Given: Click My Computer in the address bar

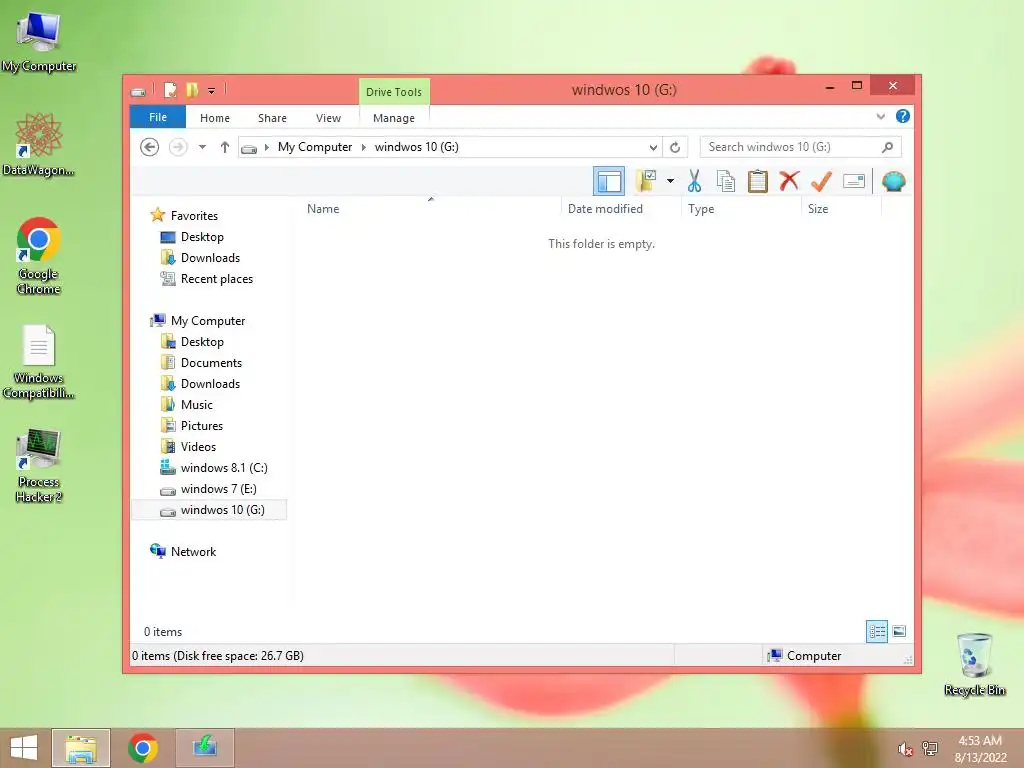Looking at the screenshot, I should [x=315, y=147].
